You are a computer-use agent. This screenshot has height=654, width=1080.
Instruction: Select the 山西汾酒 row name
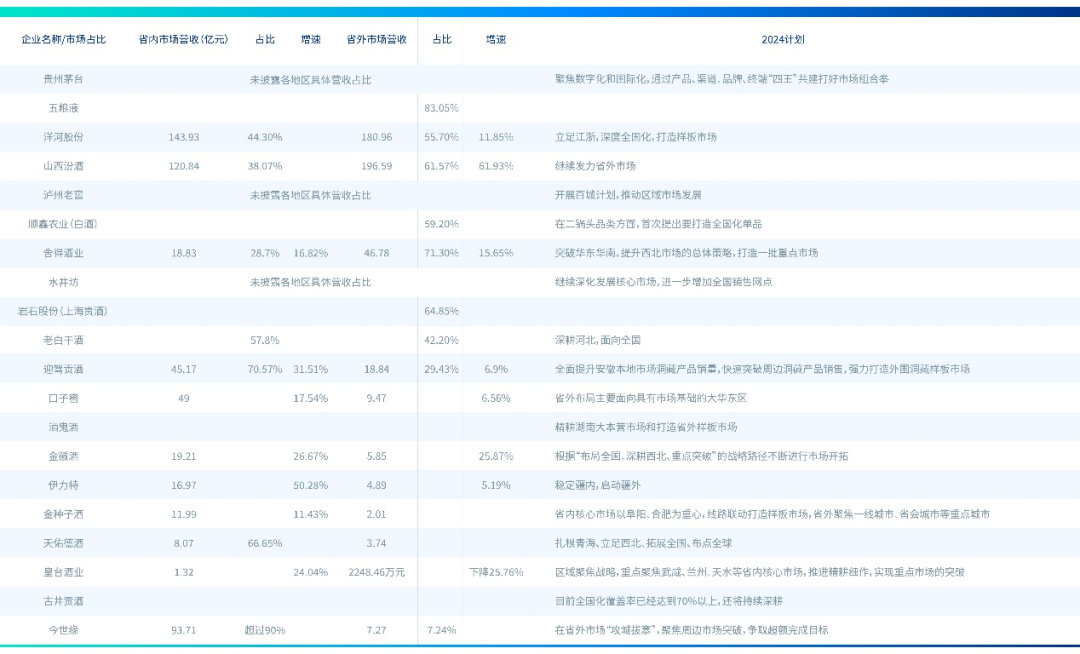pos(63,166)
